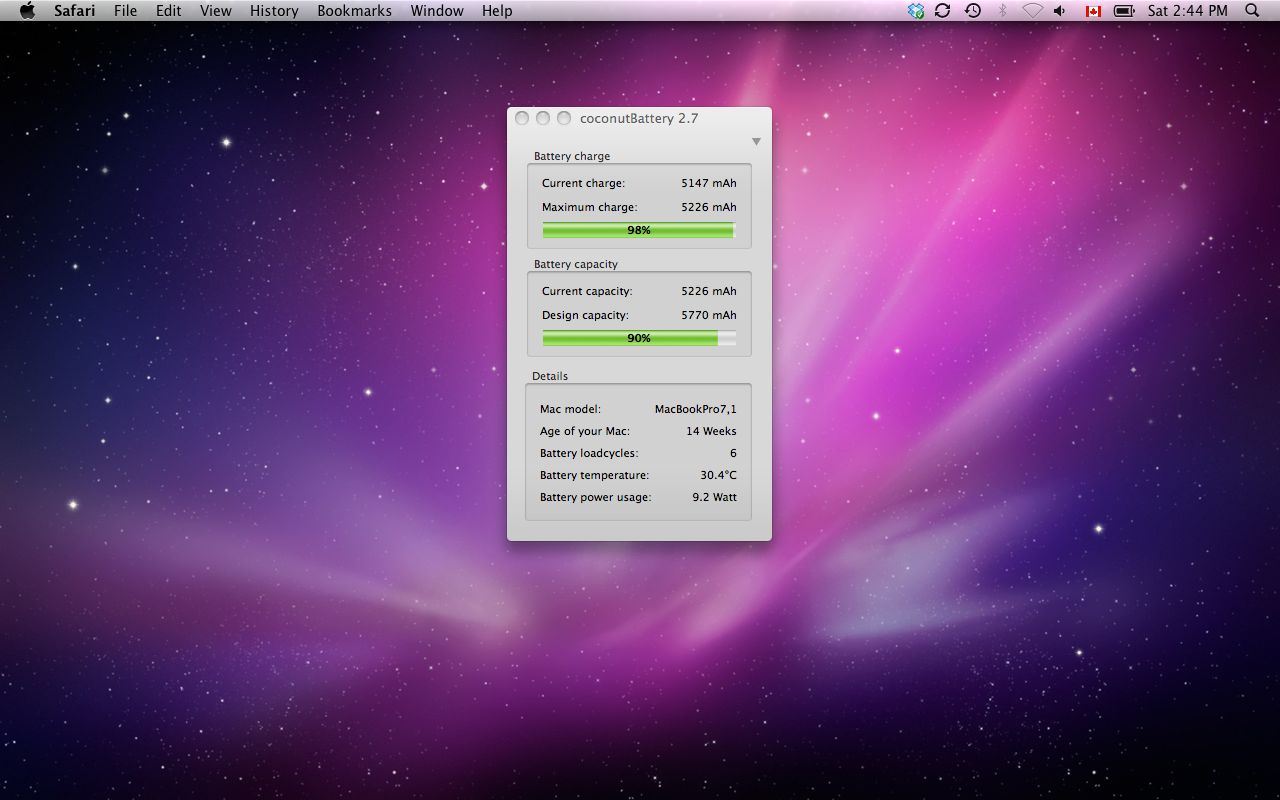Click the sync arrows menu bar icon
This screenshot has height=800, width=1280.
(942, 11)
